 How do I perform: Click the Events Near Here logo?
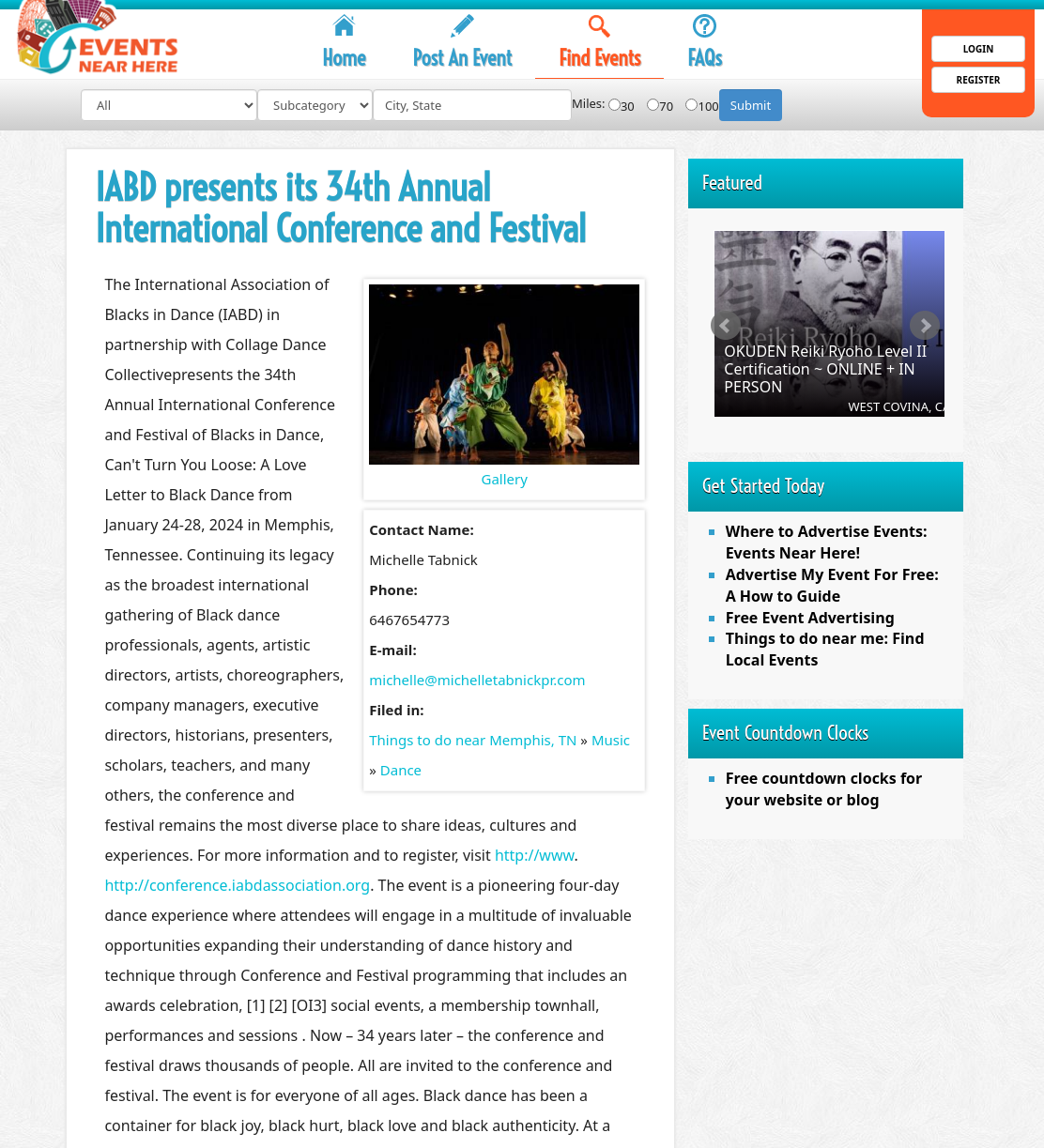tap(98, 38)
